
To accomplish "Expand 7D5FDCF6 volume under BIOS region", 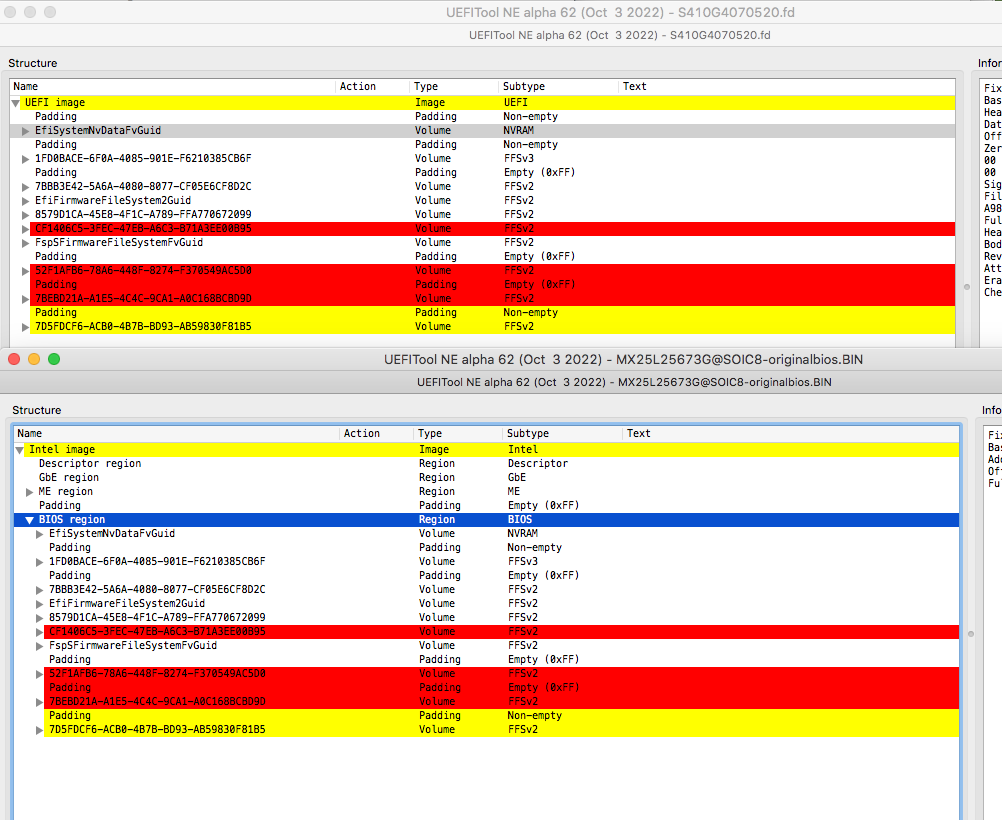I will [x=40, y=731].
